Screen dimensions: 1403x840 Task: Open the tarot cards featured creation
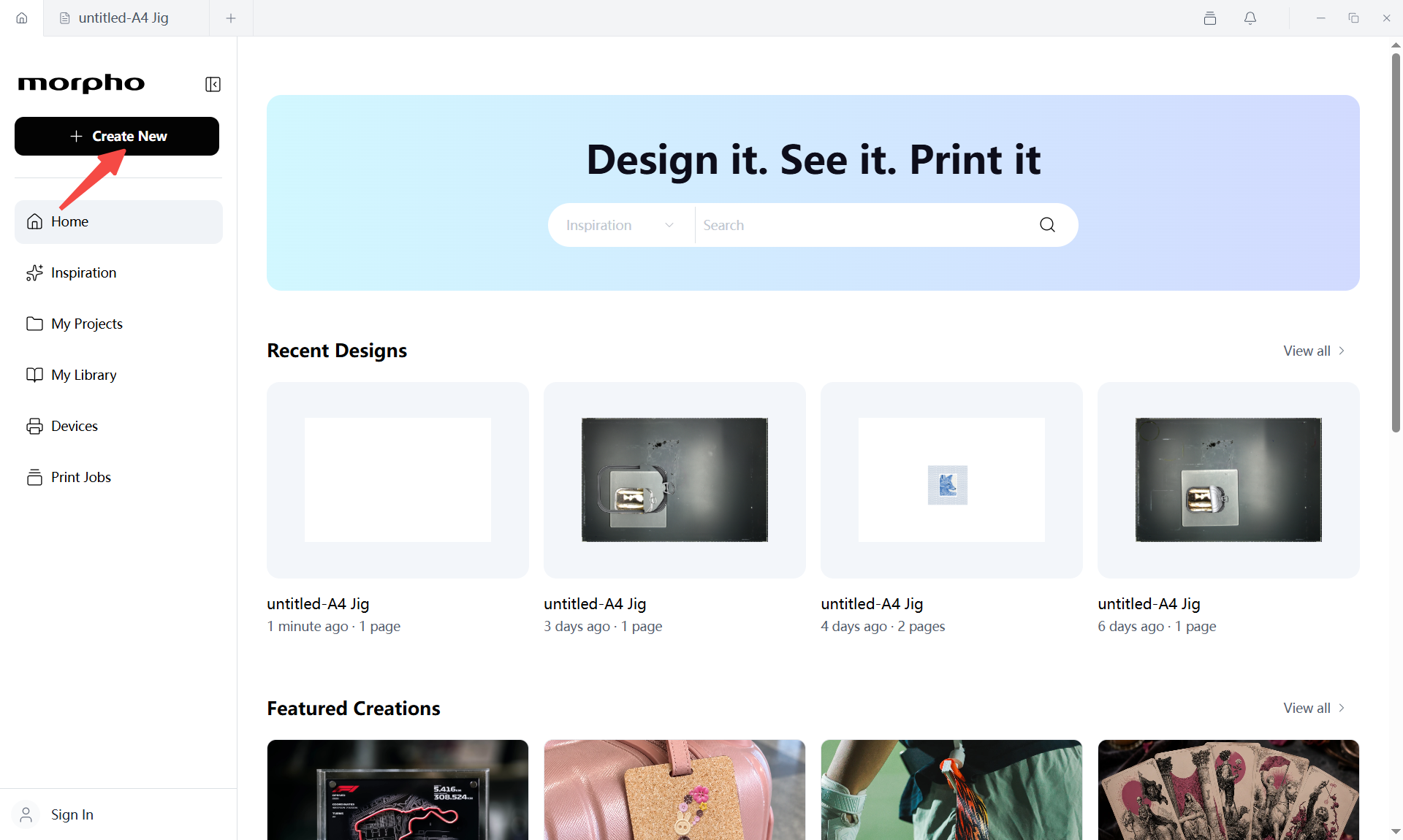click(x=1228, y=790)
